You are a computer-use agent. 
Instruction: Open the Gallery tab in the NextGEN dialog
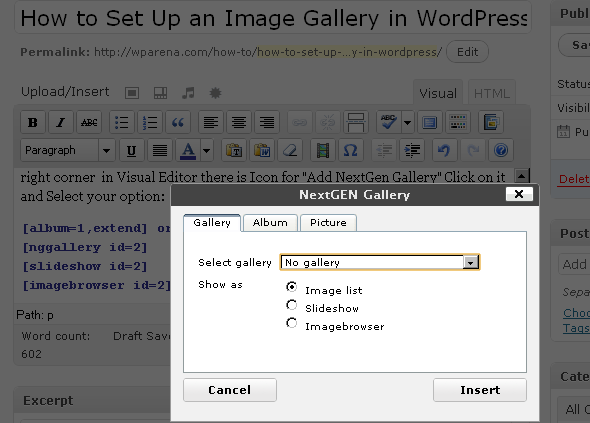pyautogui.click(x=212, y=222)
